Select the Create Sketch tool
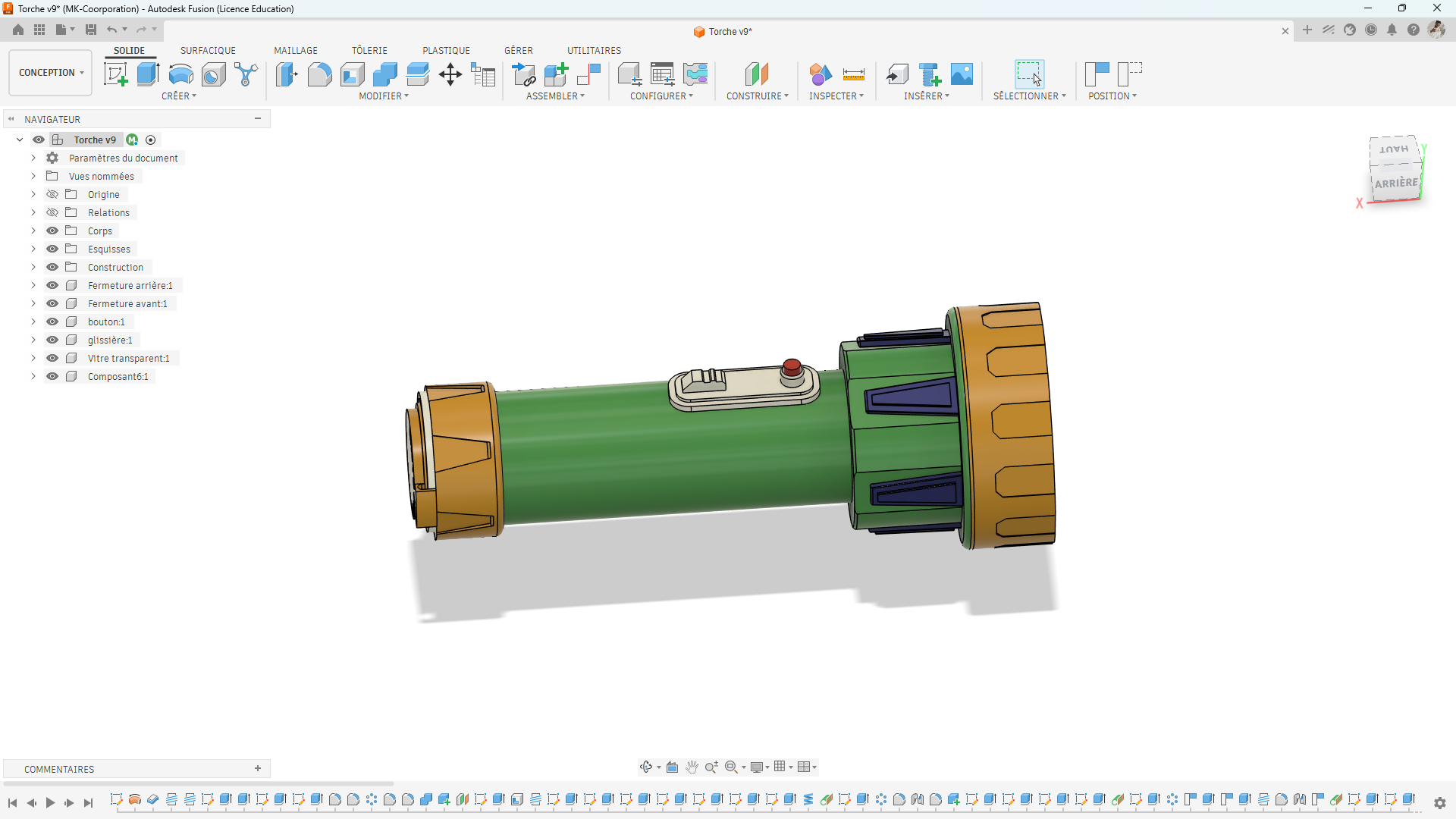Viewport: 1456px width, 819px height. [115, 74]
